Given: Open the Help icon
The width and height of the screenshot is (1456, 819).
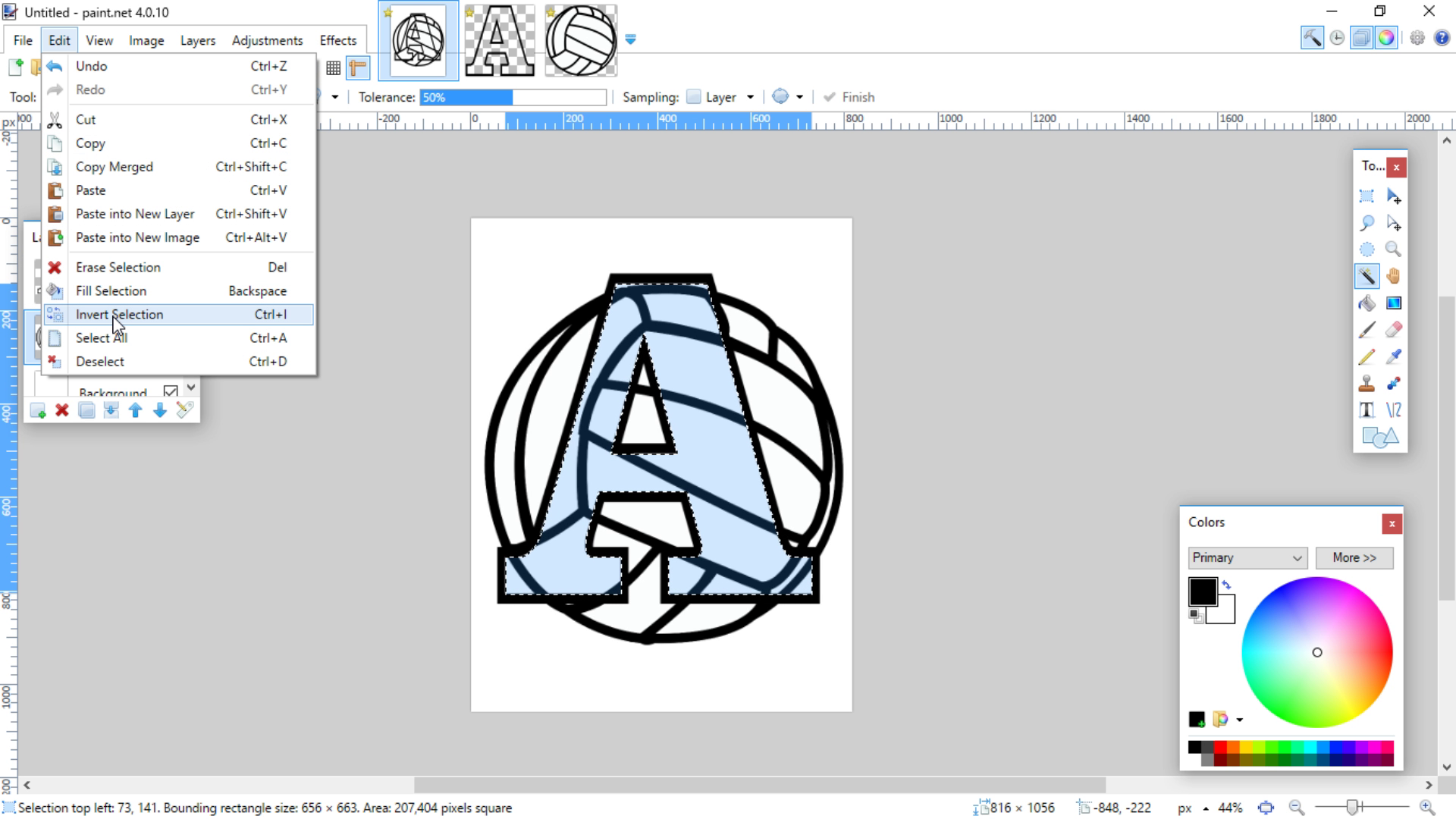Looking at the screenshot, I should [1442, 38].
